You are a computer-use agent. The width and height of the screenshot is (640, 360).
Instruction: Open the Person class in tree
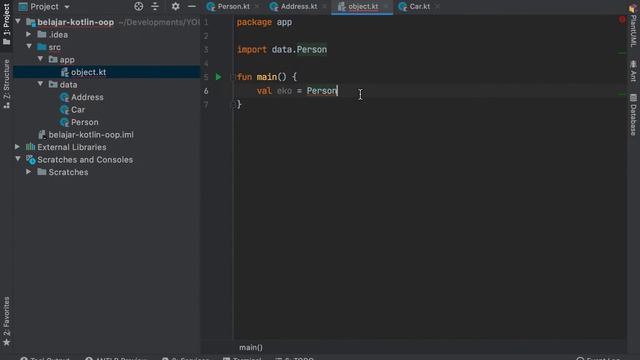click(84, 122)
